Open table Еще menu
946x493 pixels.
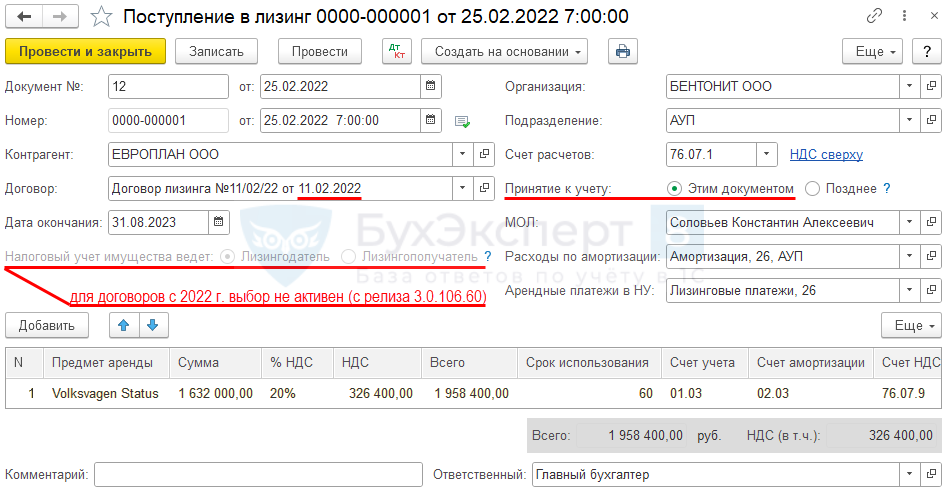coord(911,325)
